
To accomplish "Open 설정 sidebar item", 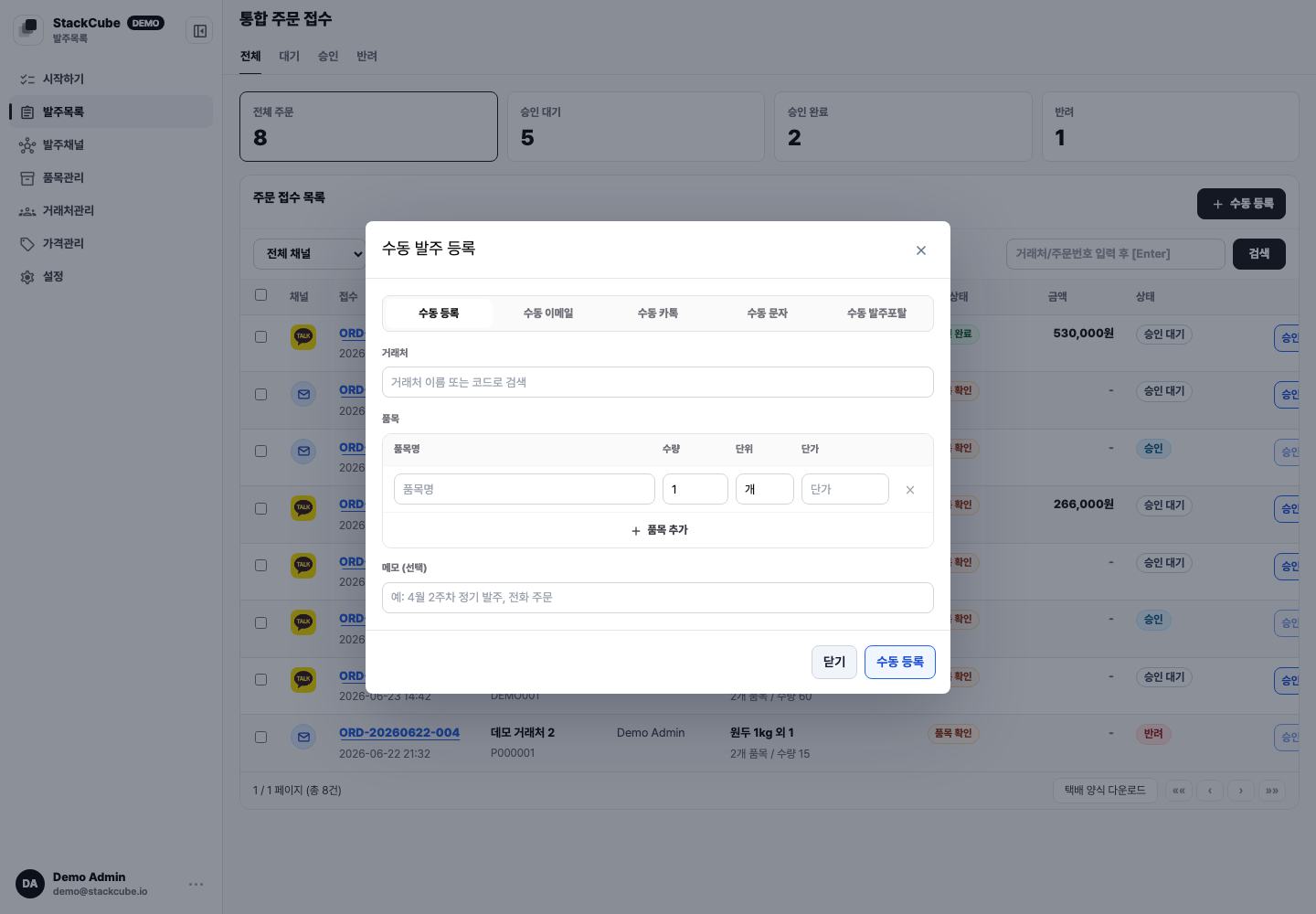I will (111, 277).
